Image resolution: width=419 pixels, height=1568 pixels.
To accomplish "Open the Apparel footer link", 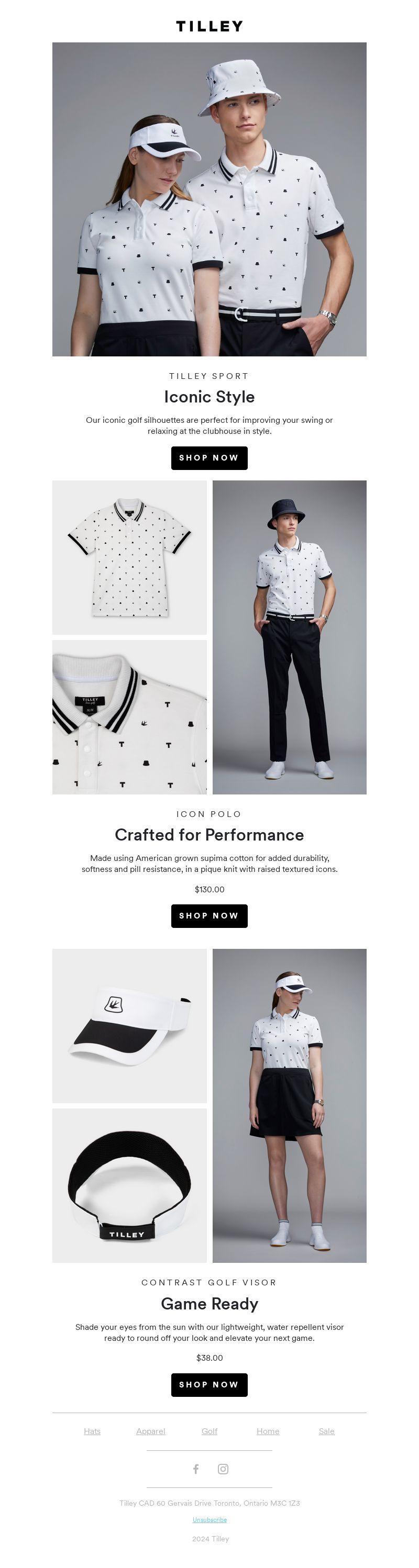I will pos(150,1431).
